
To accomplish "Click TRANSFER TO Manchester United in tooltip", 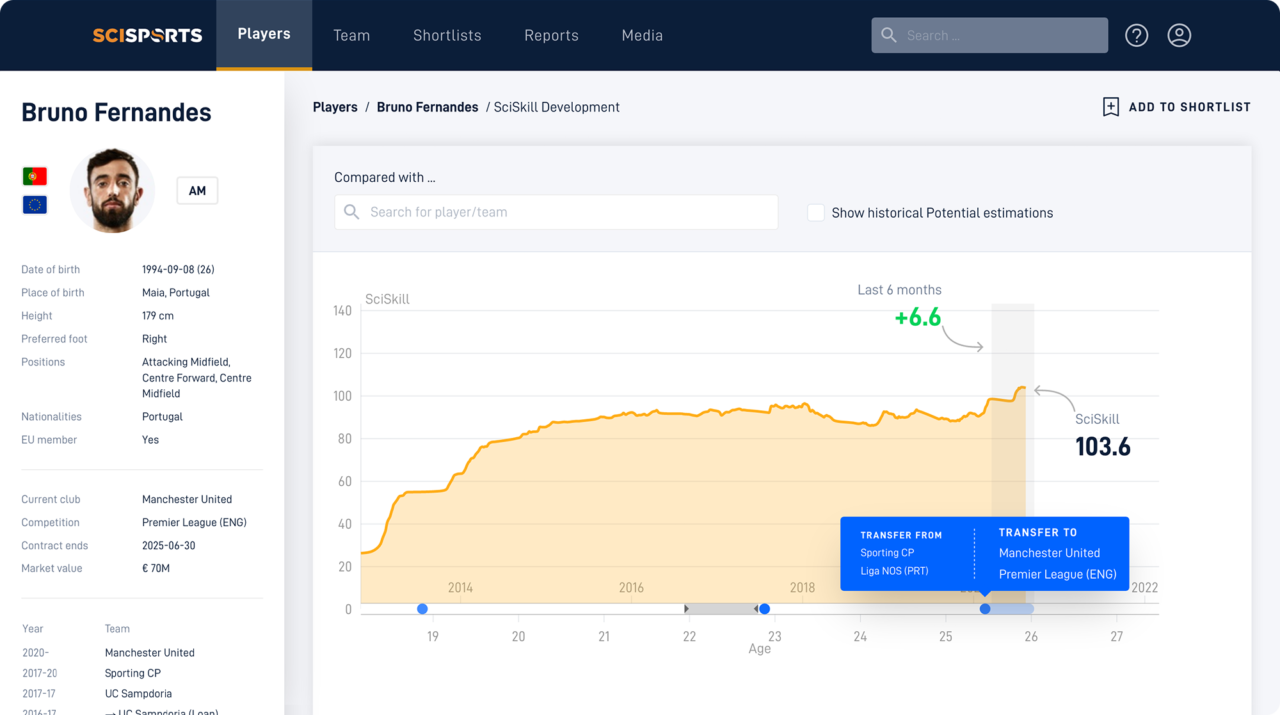I will click(1058, 553).
